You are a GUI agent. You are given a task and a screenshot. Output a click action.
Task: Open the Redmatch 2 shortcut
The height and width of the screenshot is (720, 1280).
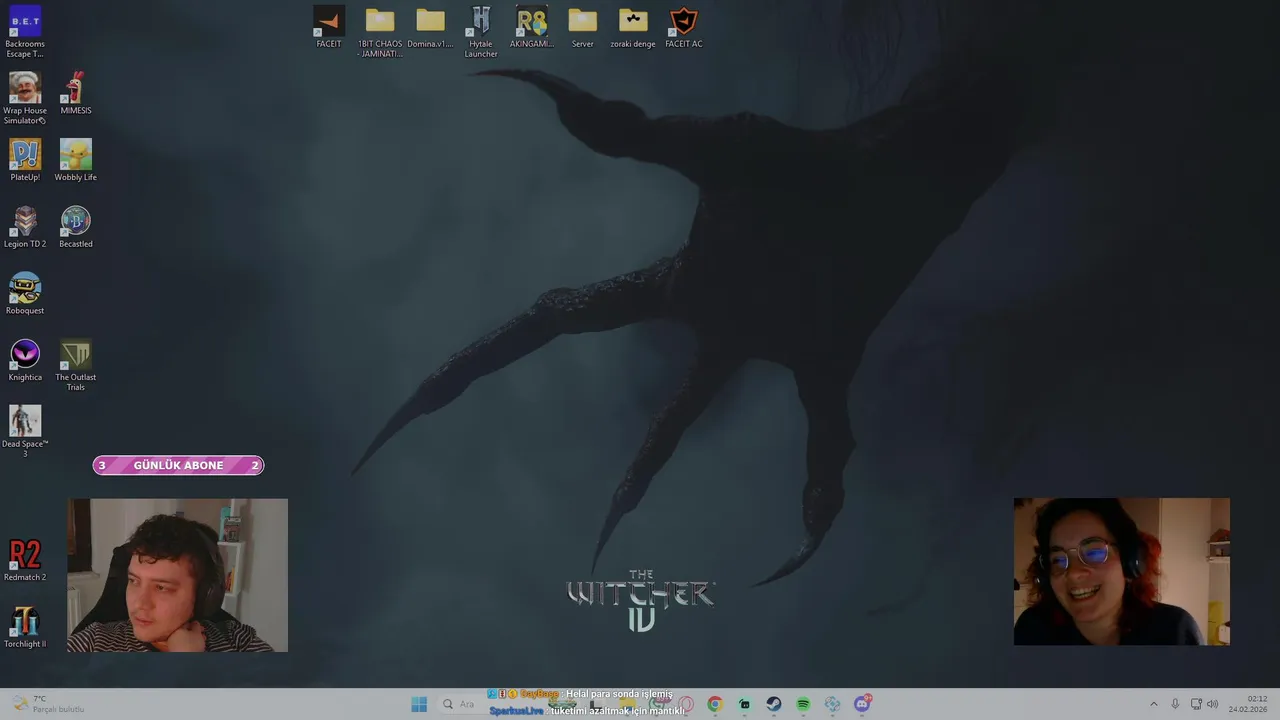25,561
